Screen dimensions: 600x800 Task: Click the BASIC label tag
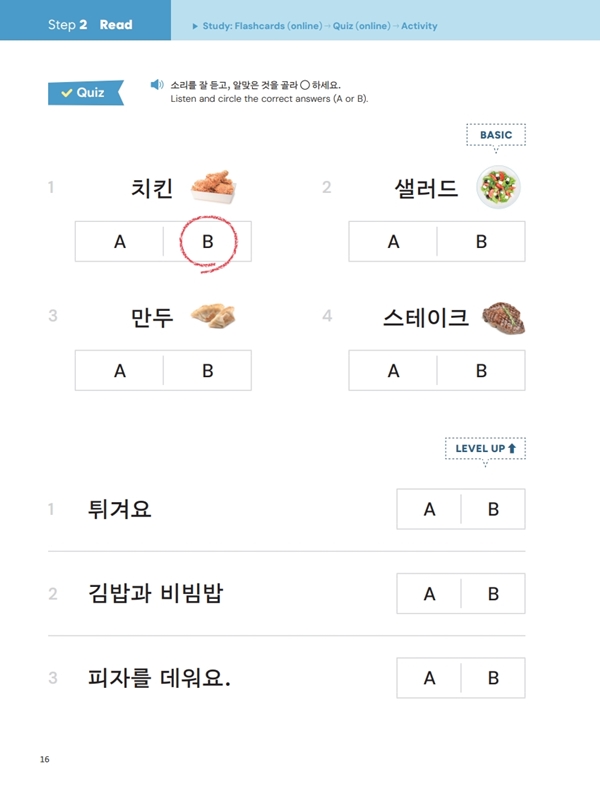pos(495,135)
